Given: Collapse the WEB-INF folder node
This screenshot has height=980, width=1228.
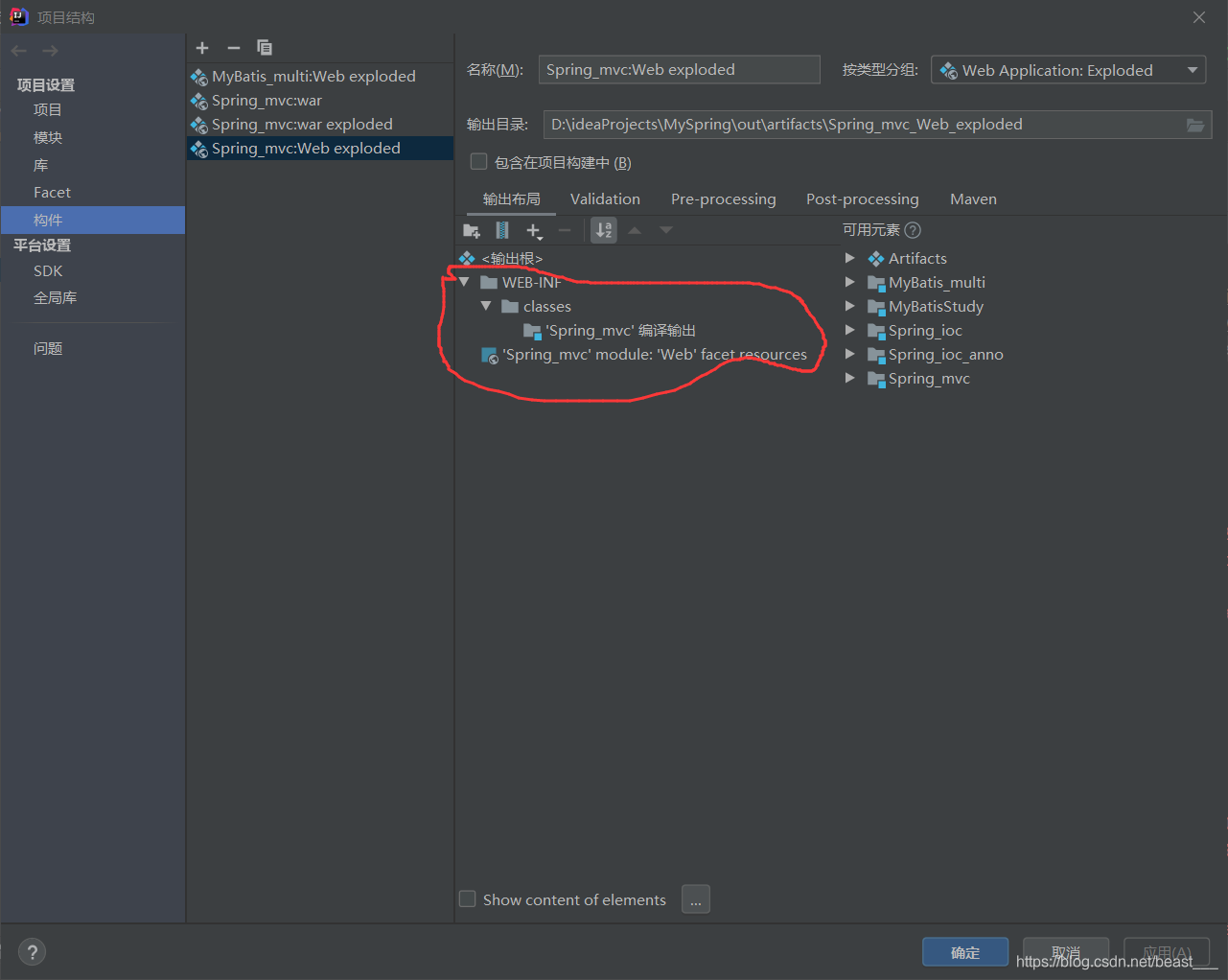Looking at the screenshot, I should coord(464,283).
